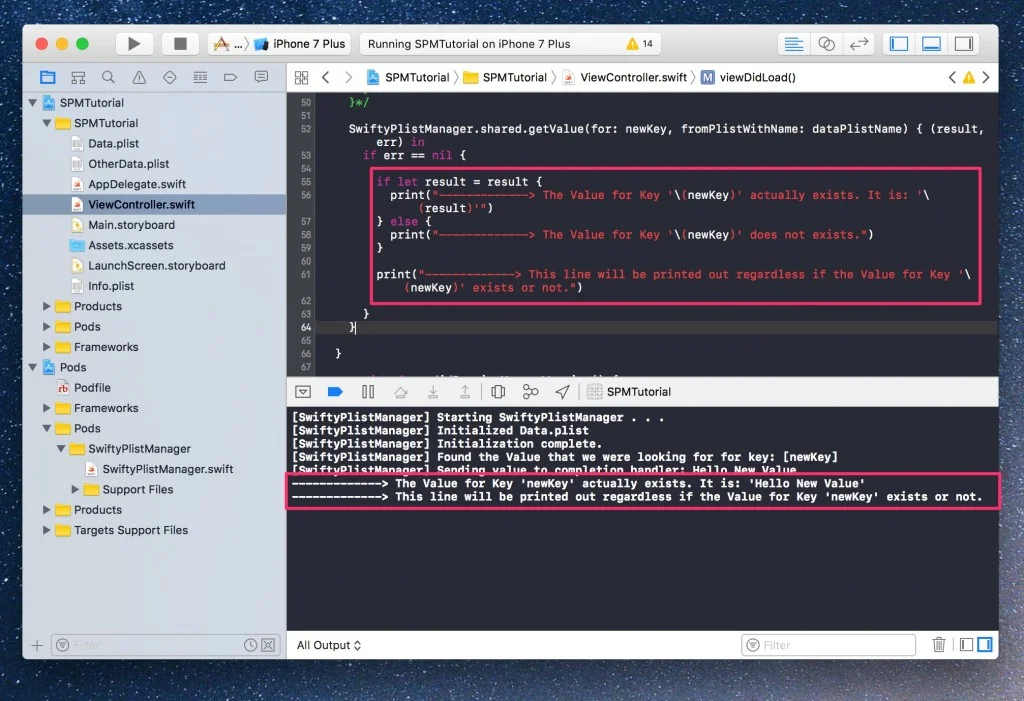1024x701 pixels.
Task: Open the related items menu in jump bar
Action: point(302,77)
